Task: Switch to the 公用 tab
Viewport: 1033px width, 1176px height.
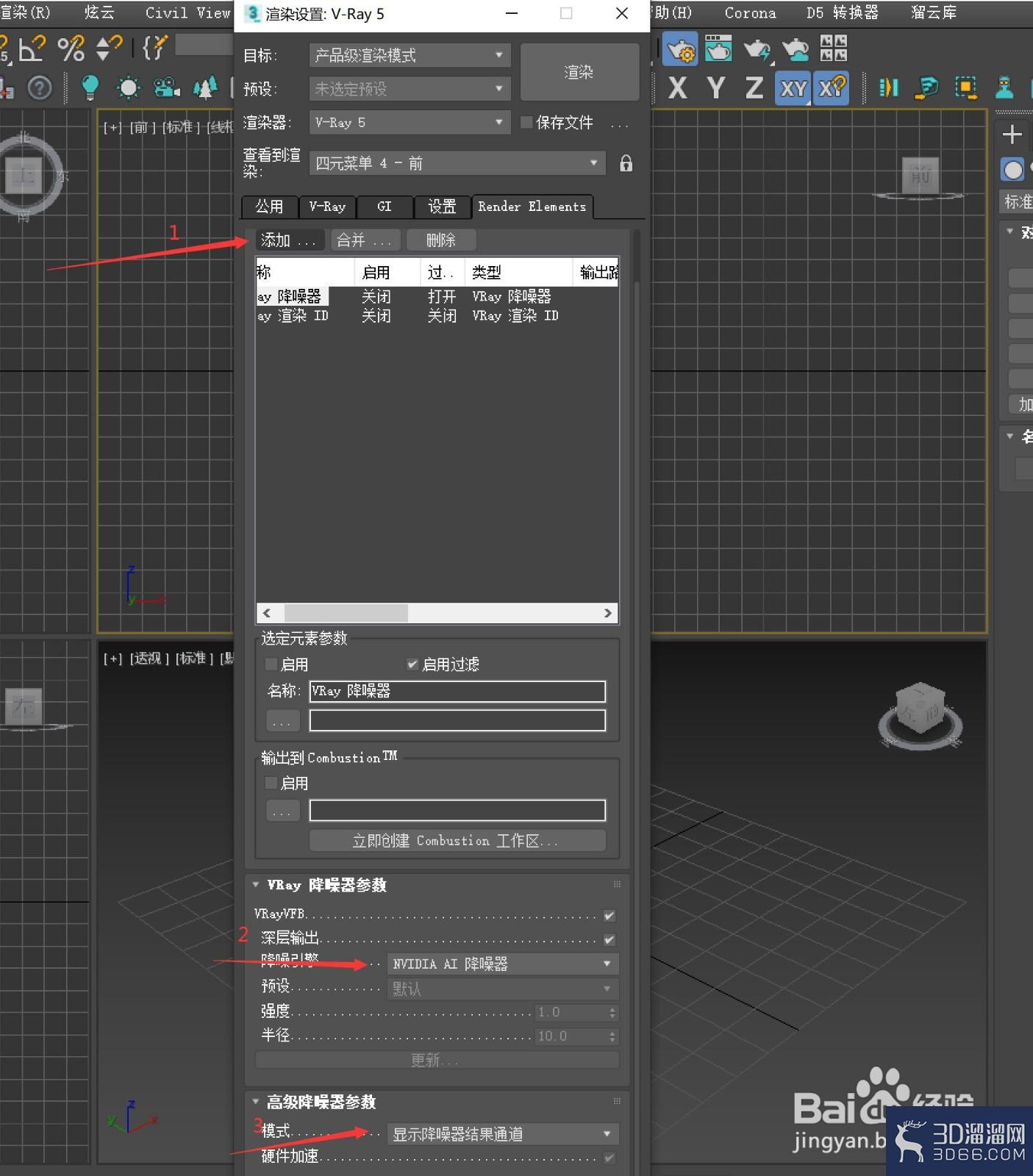Action: [x=269, y=207]
